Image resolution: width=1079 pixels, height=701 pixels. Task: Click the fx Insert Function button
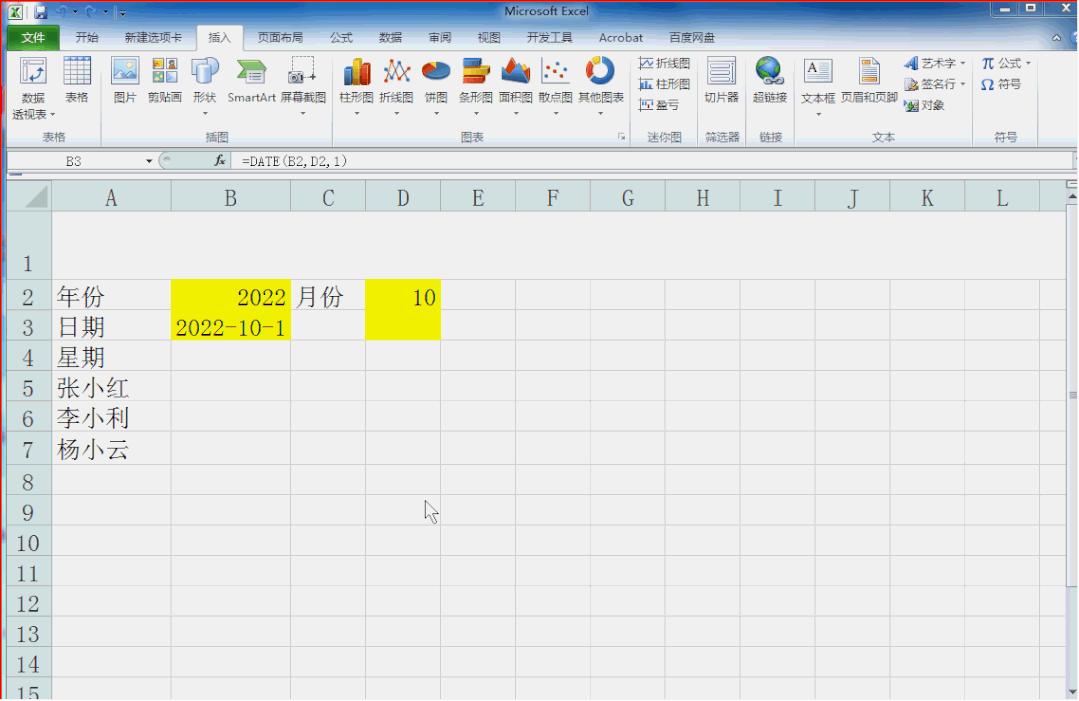[x=220, y=161]
